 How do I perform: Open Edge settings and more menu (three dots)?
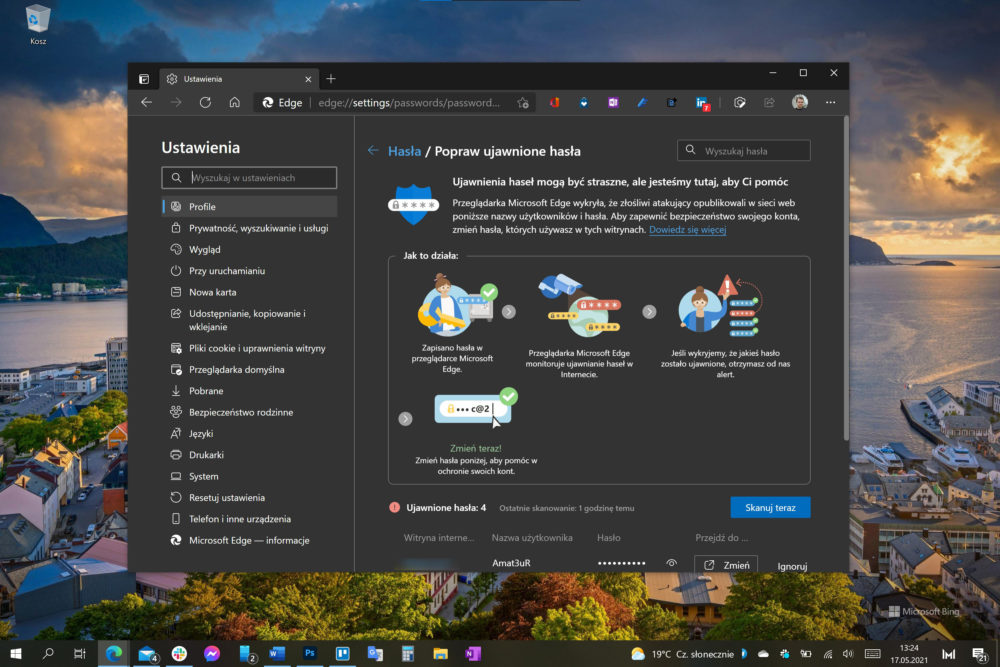click(x=830, y=102)
